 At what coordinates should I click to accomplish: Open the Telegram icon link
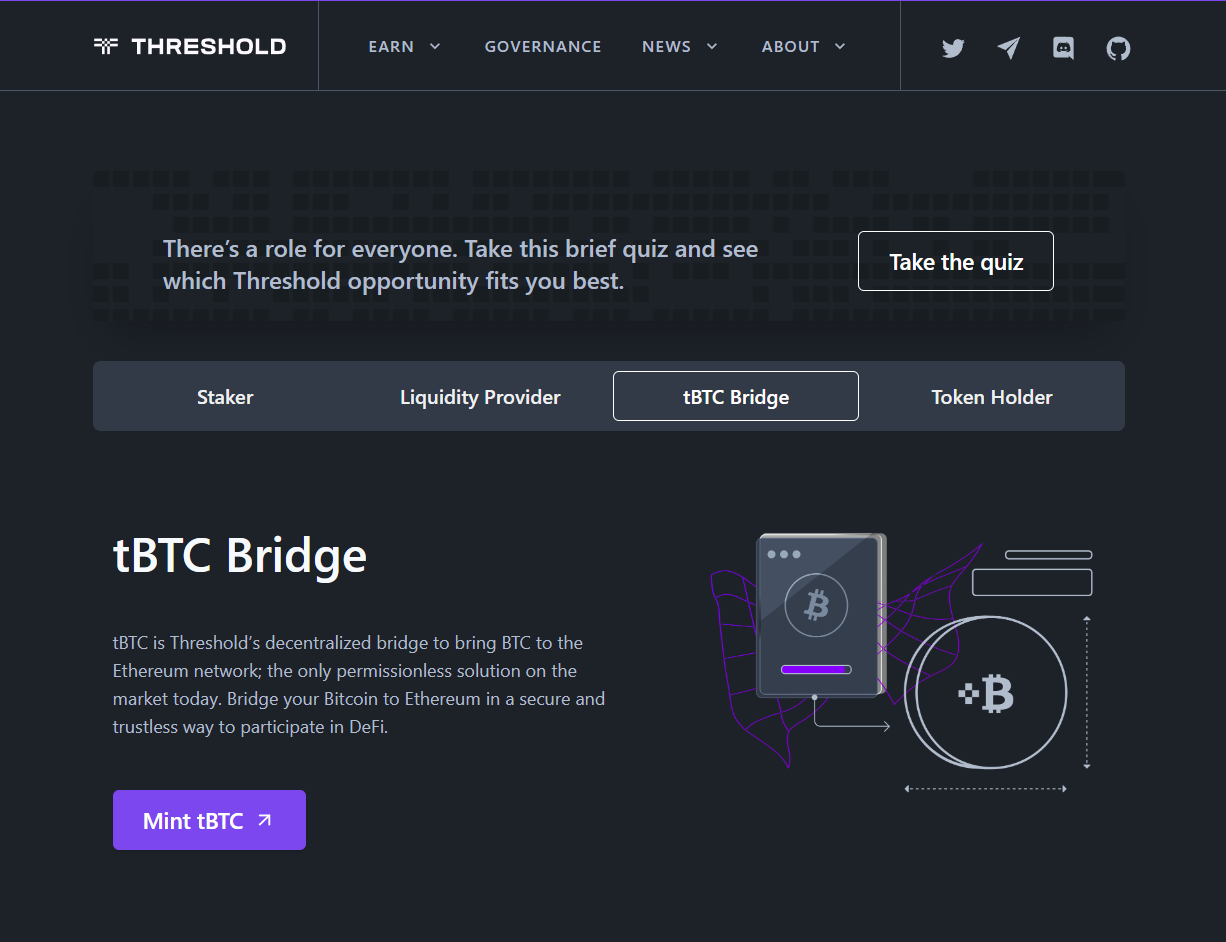click(1008, 47)
